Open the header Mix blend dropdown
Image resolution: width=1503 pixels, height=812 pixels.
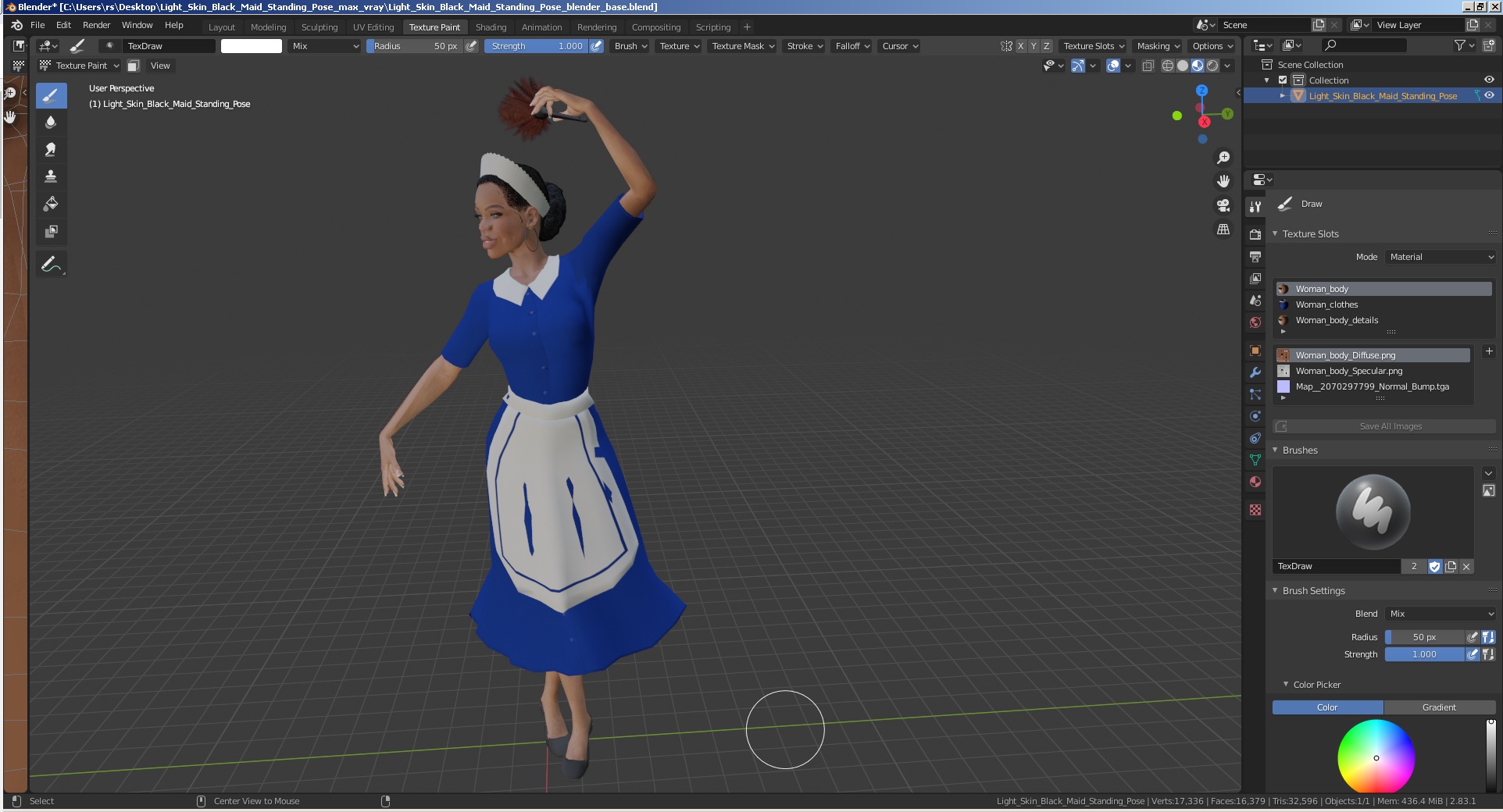pyautogui.click(x=324, y=46)
